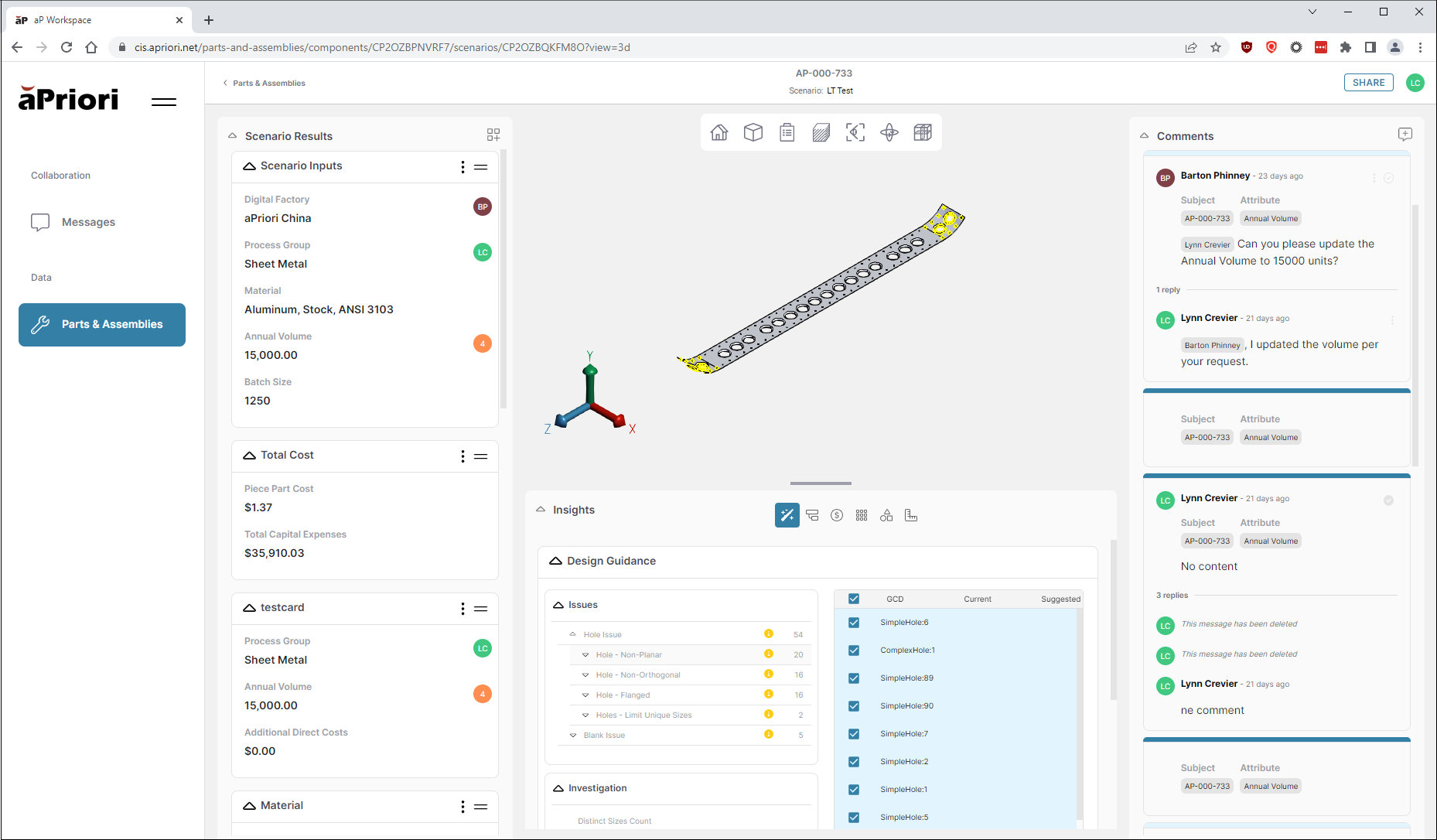Uncheck the ComplexHole:1 checkbox
Viewport: 1437px width, 840px height.
tap(854, 650)
